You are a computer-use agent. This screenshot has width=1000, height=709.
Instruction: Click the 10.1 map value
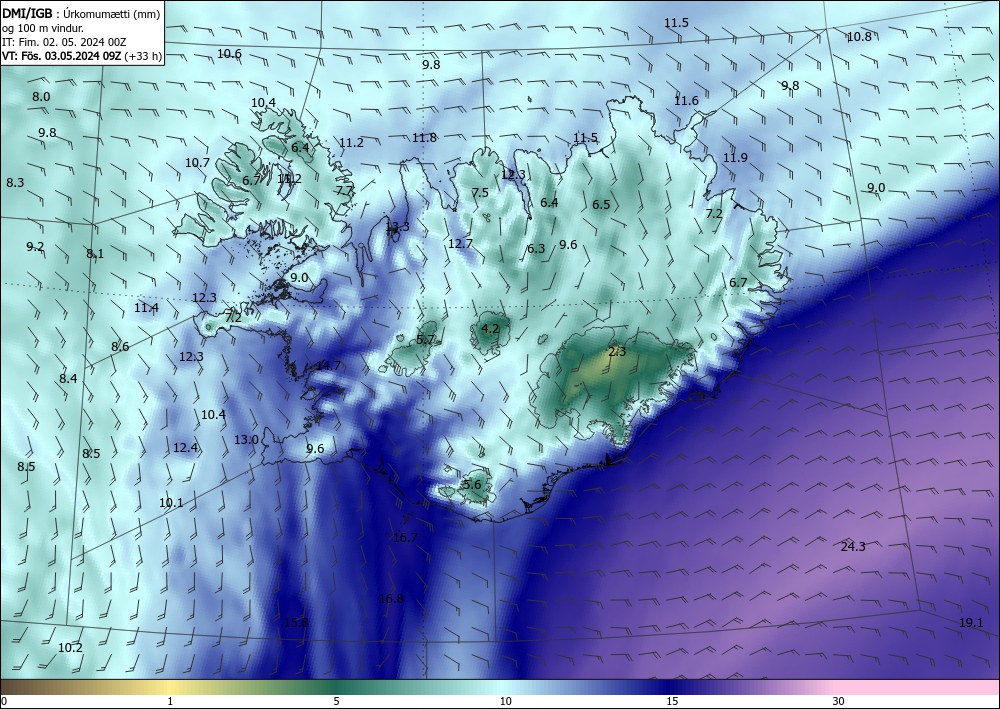[171, 503]
